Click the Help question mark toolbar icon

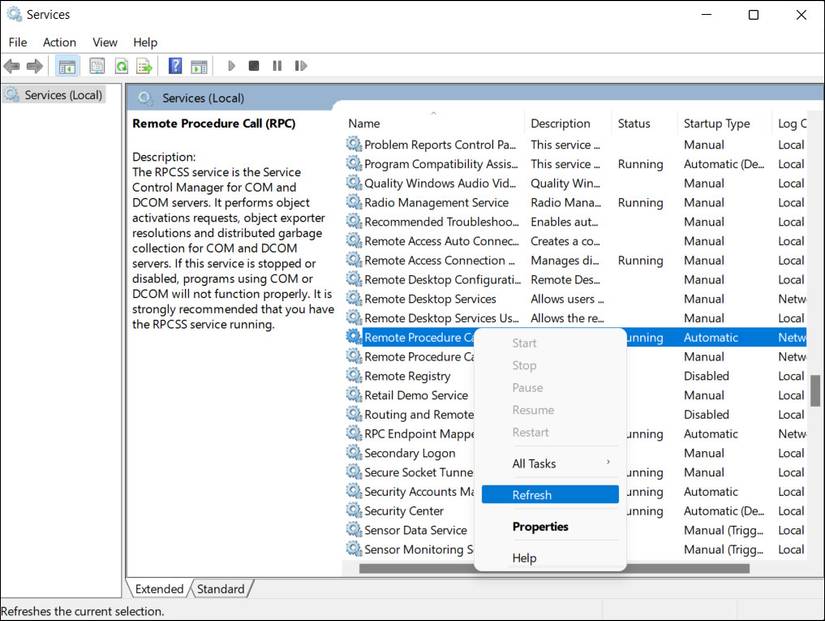[x=174, y=66]
